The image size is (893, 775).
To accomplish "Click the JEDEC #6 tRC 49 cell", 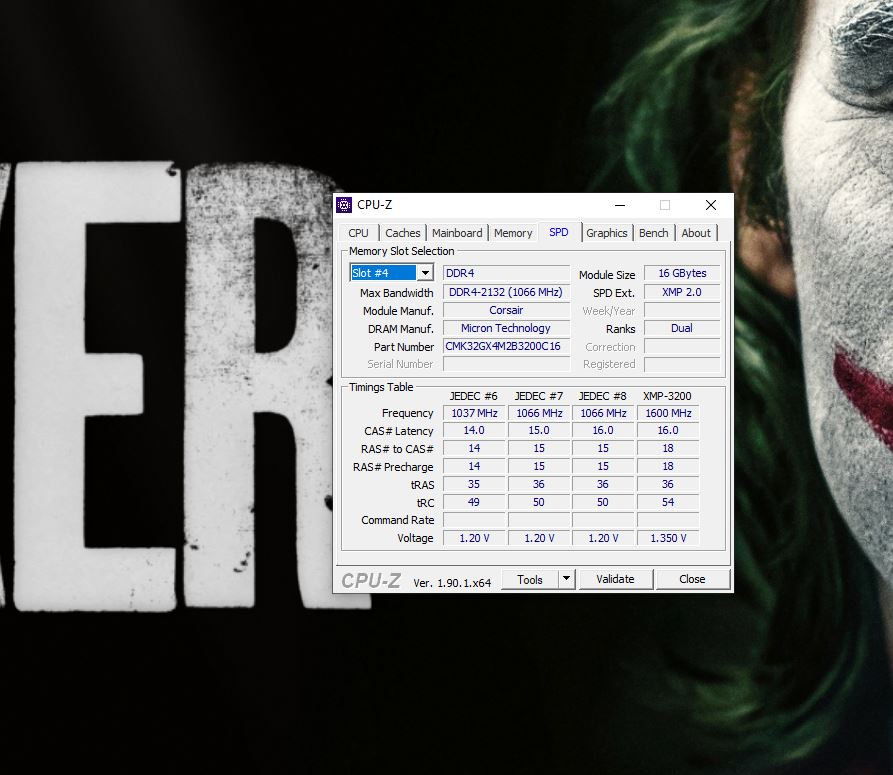I will (x=474, y=502).
